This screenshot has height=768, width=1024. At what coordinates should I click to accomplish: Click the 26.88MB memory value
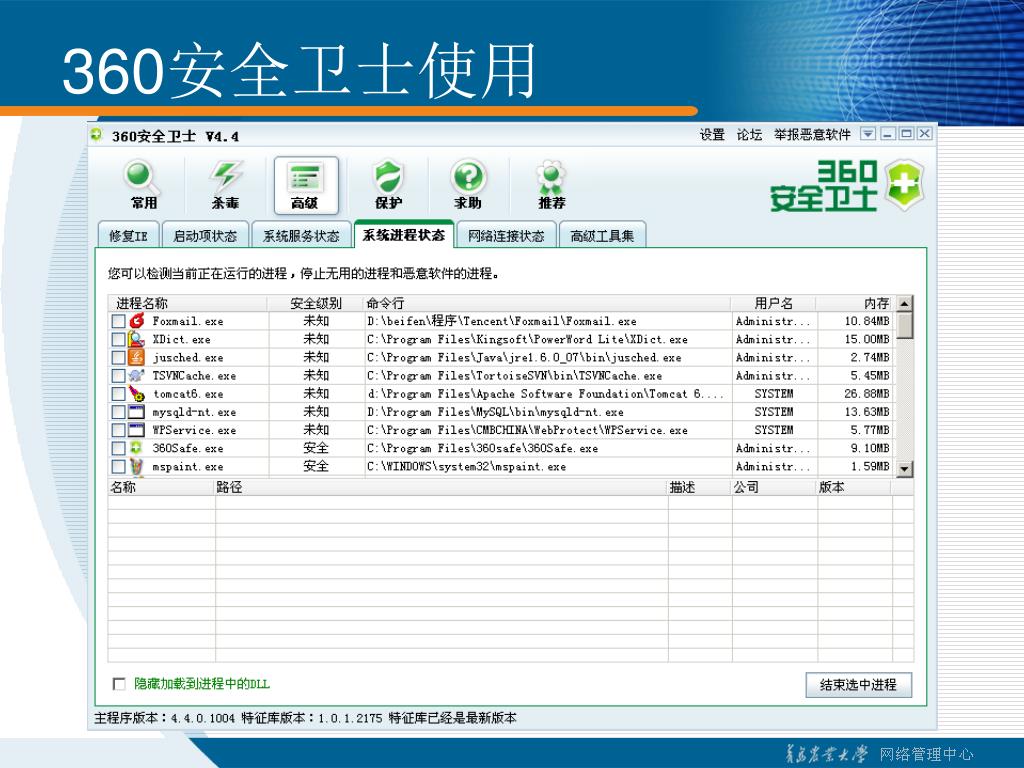point(867,394)
